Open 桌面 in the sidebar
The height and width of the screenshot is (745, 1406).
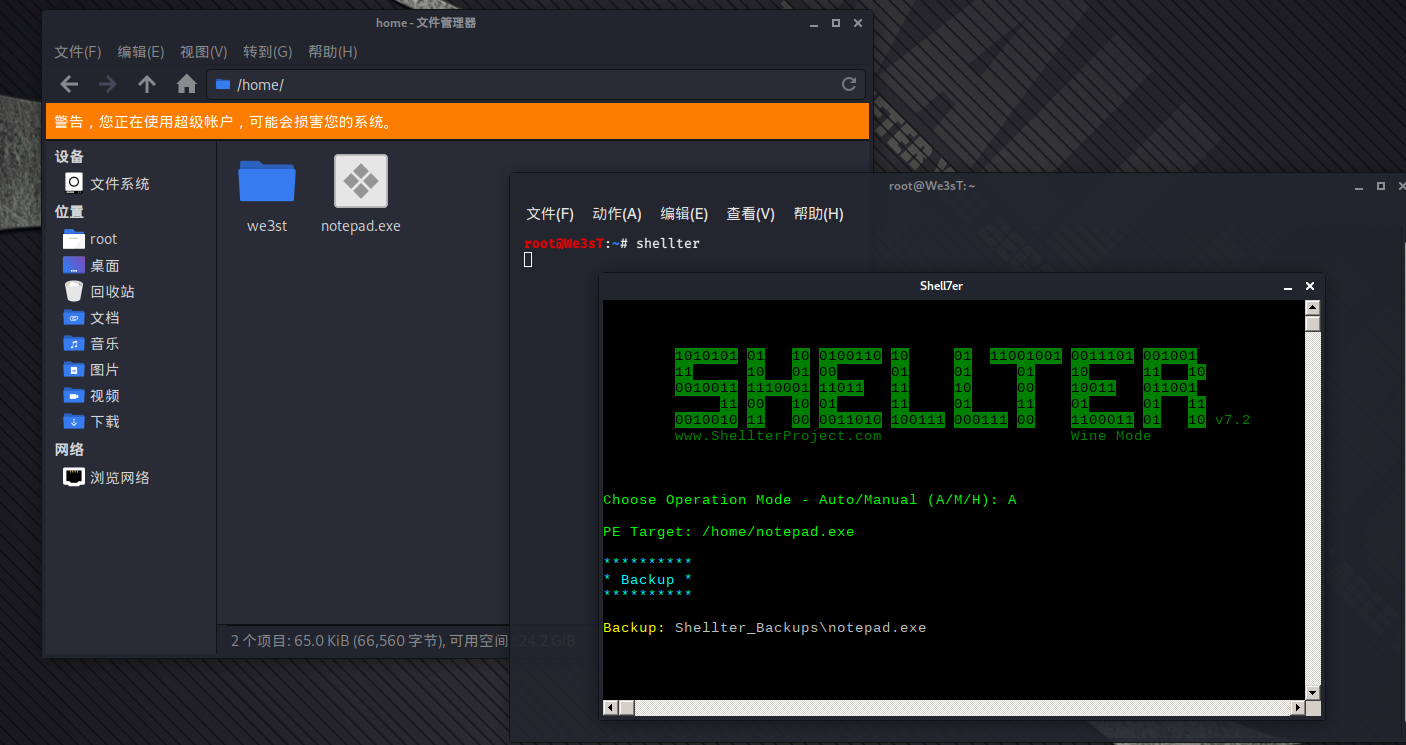click(91, 265)
